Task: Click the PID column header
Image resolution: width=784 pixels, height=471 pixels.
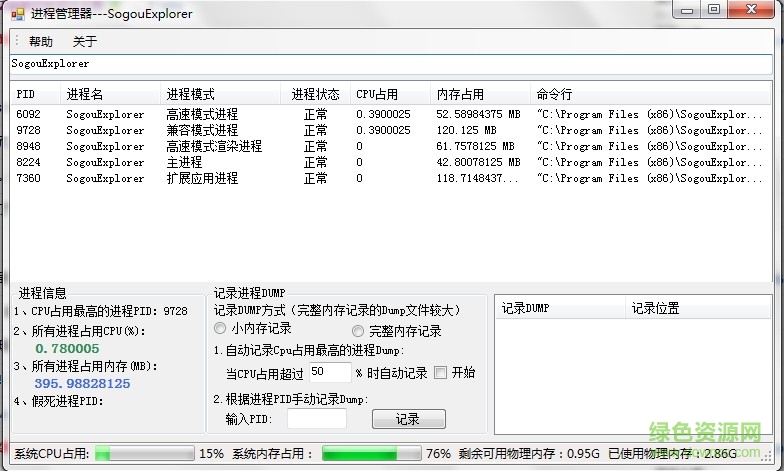Action: 36,94
